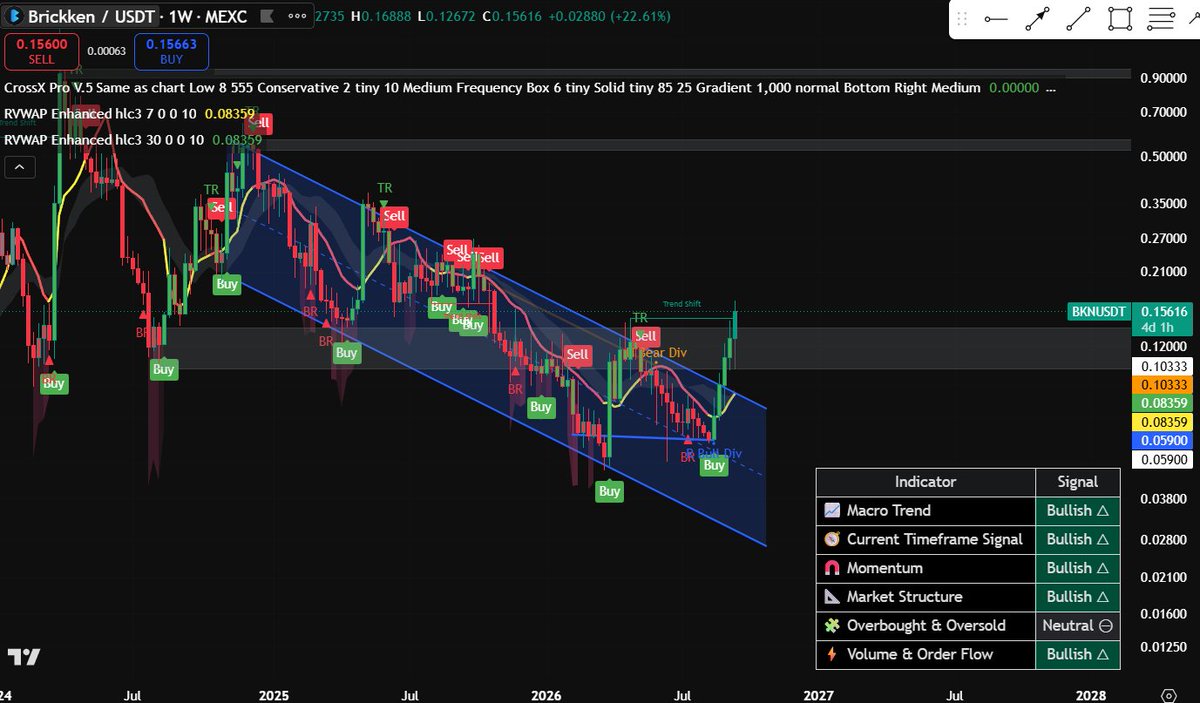Click the Signal header in signal table
This screenshot has width=1200, height=703.
tap(1078, 482)
